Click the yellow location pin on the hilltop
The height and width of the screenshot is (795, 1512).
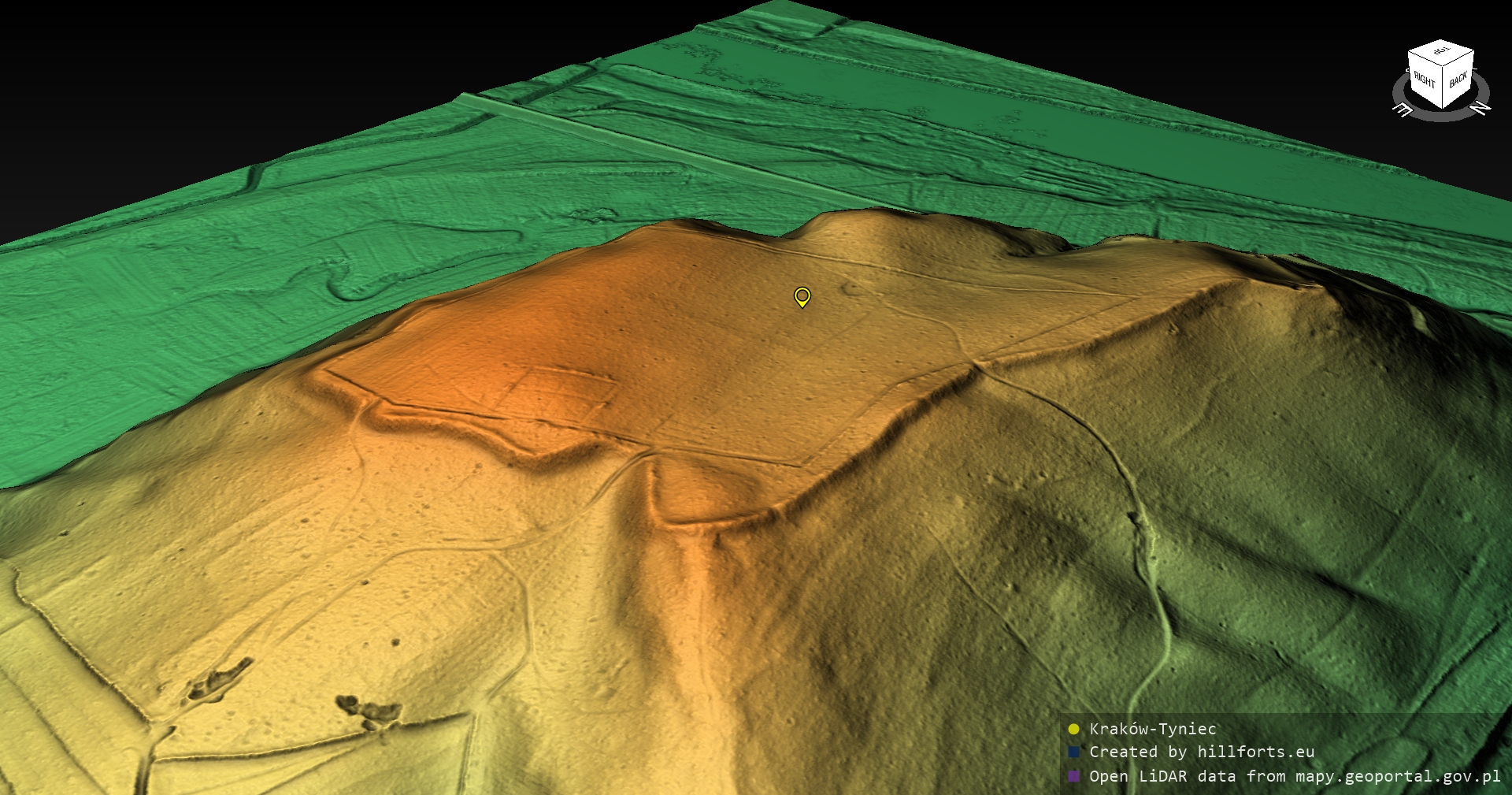802,296
